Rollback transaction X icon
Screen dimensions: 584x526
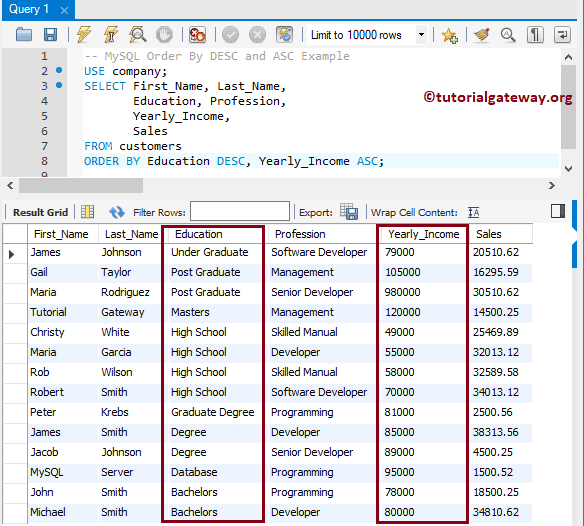tap(257, 35)
